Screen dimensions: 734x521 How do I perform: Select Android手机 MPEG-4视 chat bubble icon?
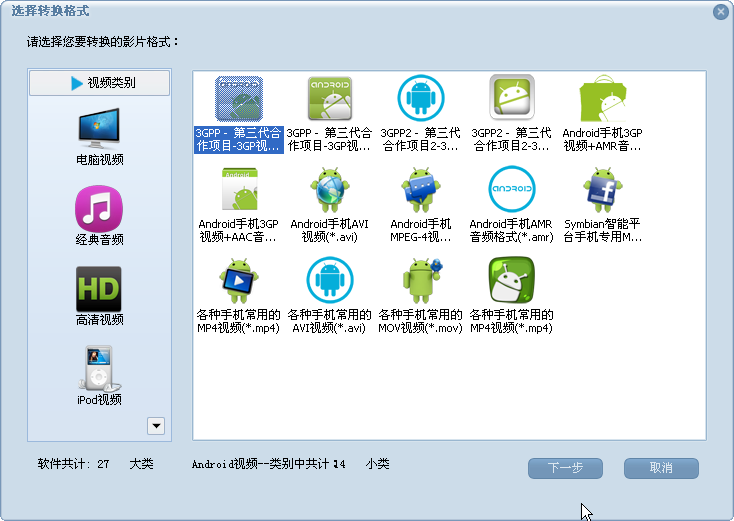pos(420,189)
